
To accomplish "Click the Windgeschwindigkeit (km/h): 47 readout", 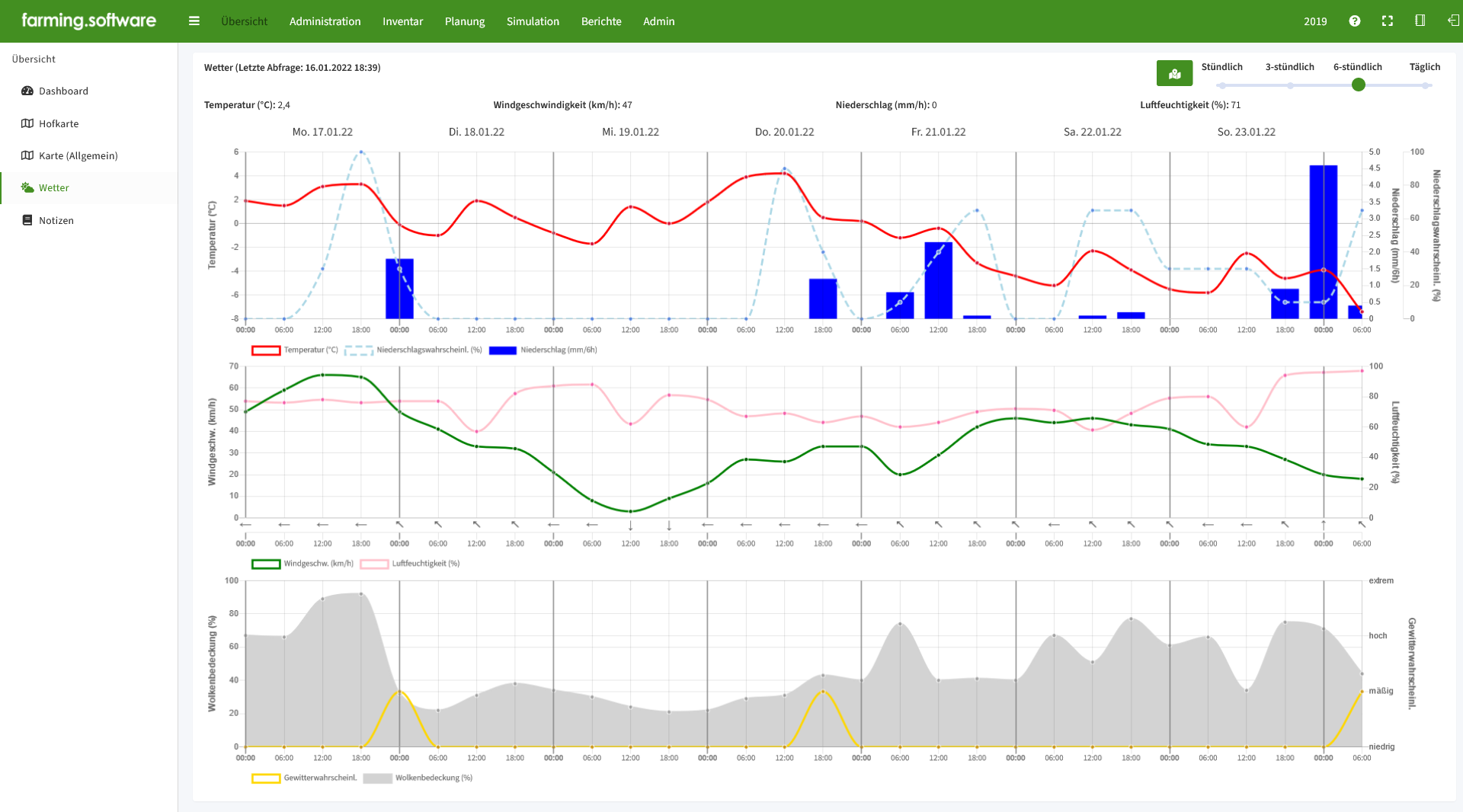I will [562, 105].
